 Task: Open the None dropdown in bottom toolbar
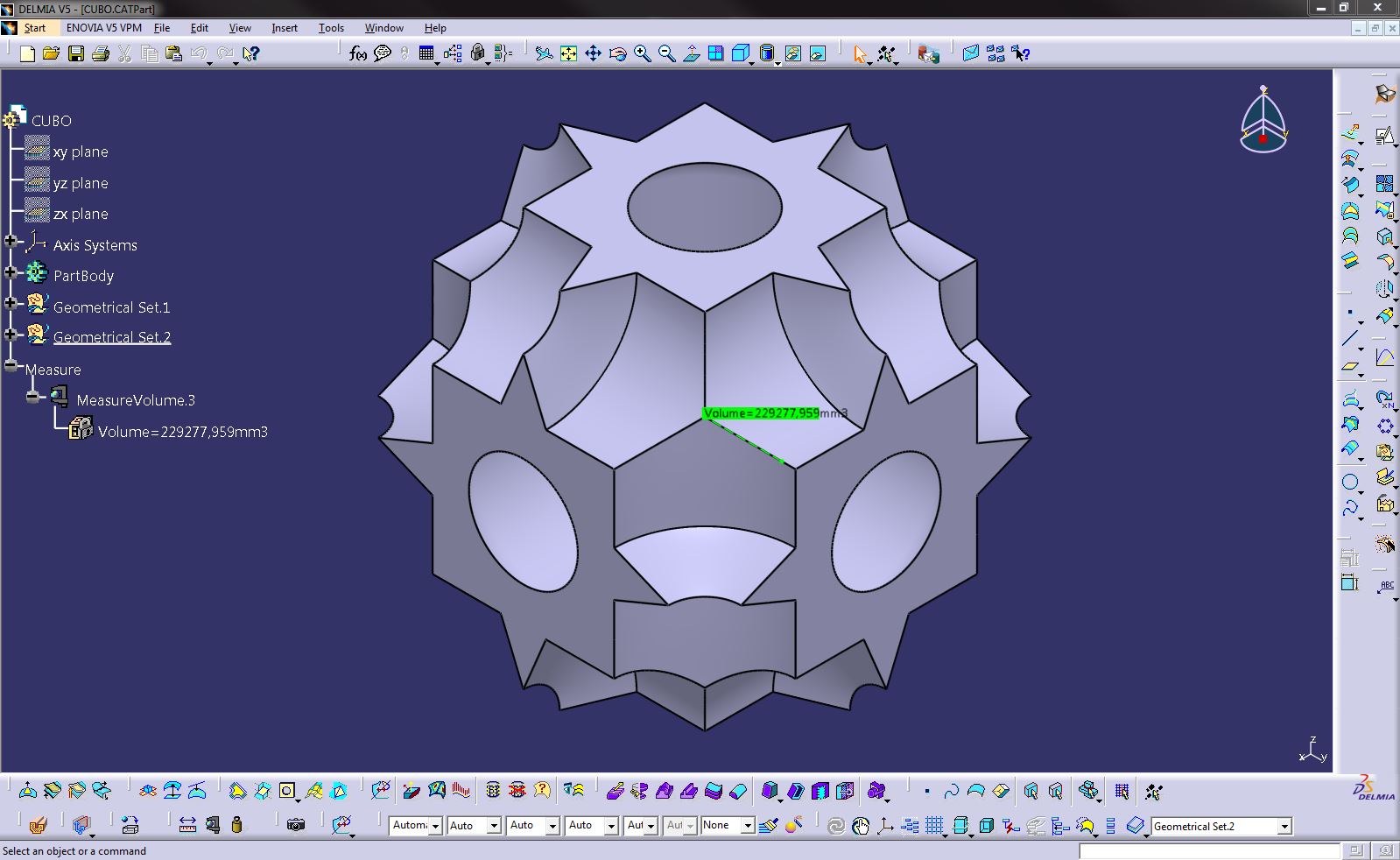pyautogui.click(x=748, y=826)
